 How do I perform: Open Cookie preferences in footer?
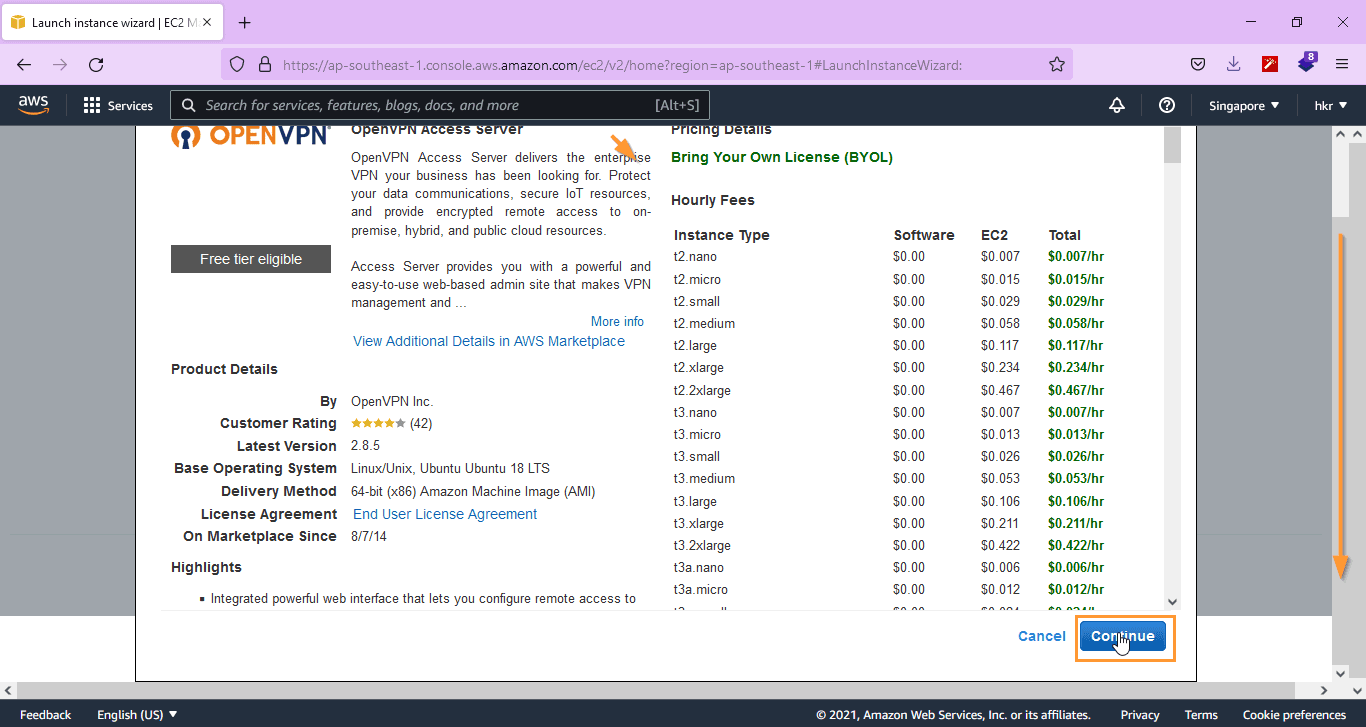click(x=1294, y=715)
